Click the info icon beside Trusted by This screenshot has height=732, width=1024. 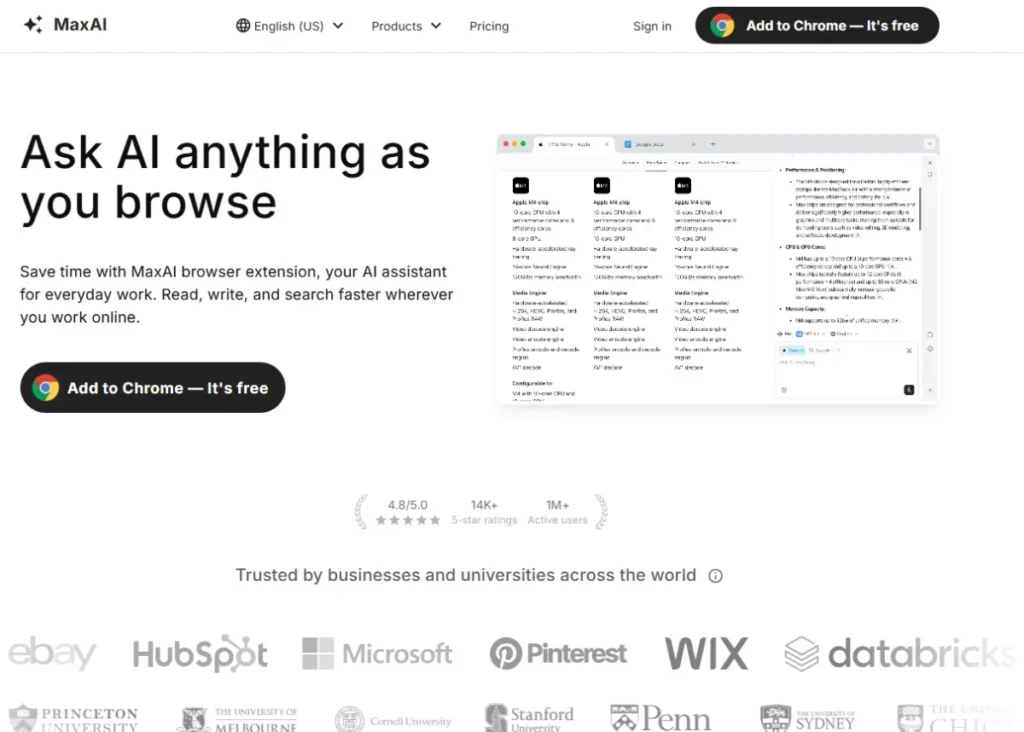pyautogui.click(x=716, y=575)
